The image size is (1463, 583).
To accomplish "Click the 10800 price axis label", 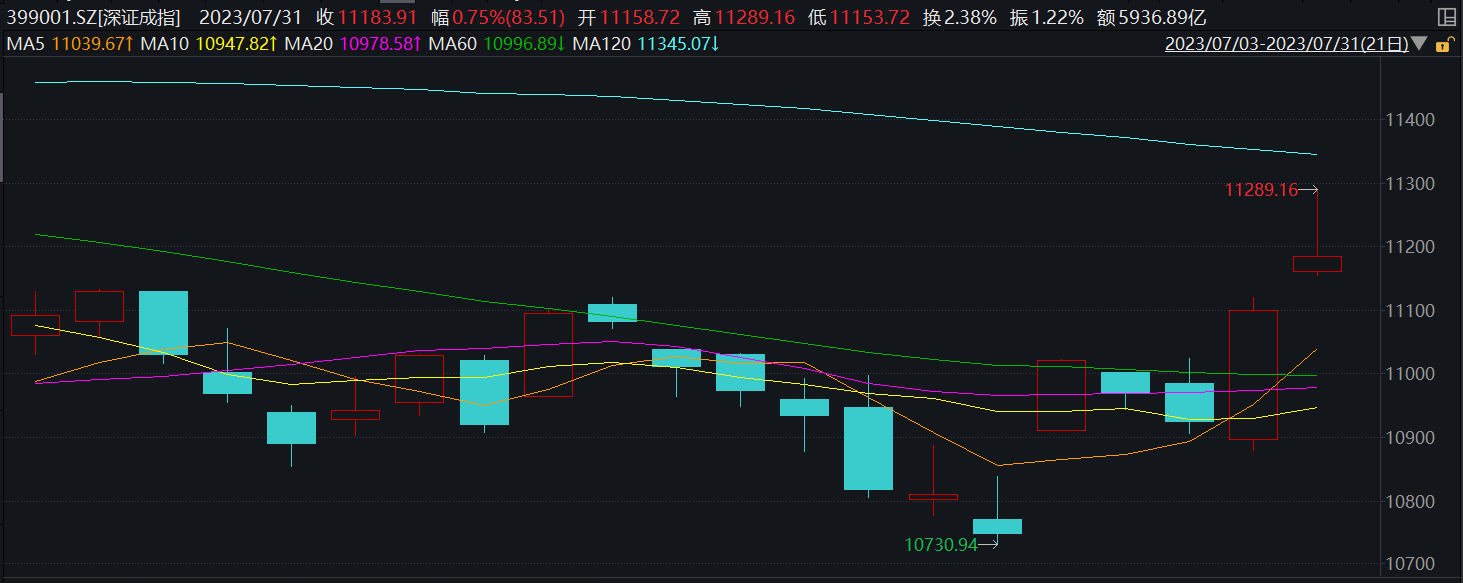I will point(1413,501).
